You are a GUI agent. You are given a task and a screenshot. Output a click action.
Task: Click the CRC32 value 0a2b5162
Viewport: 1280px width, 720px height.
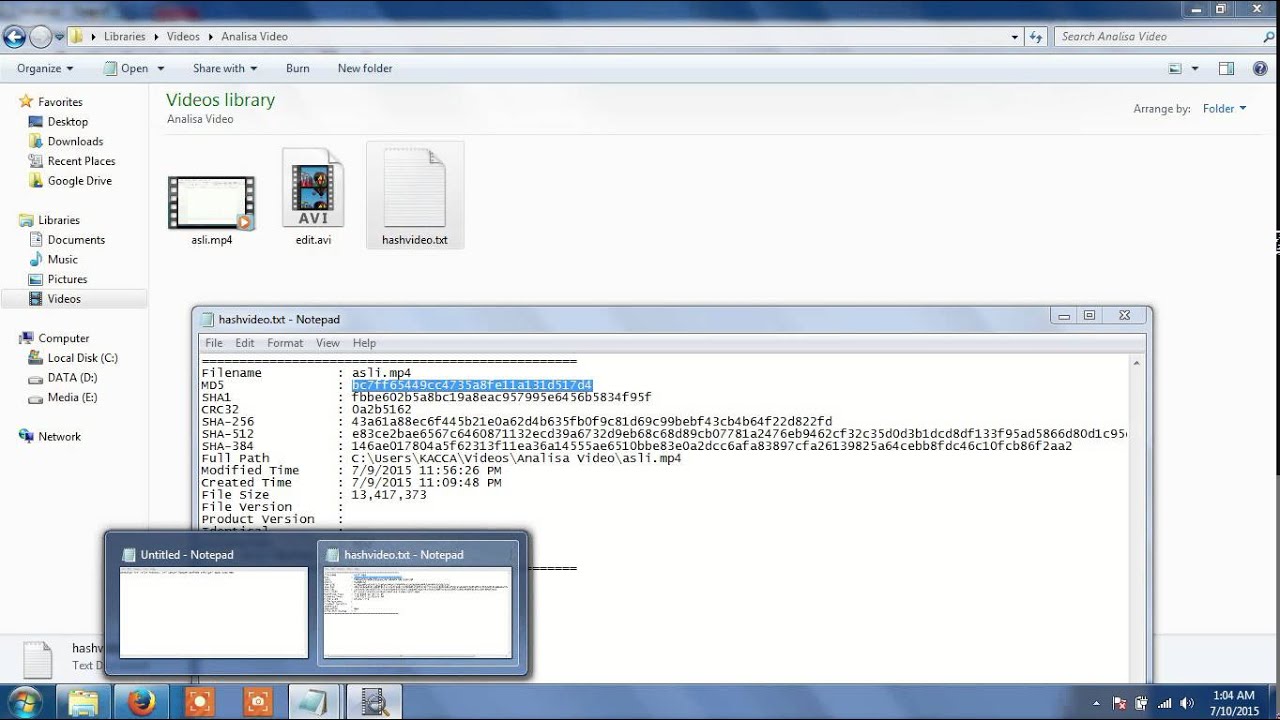coord(381,409)
